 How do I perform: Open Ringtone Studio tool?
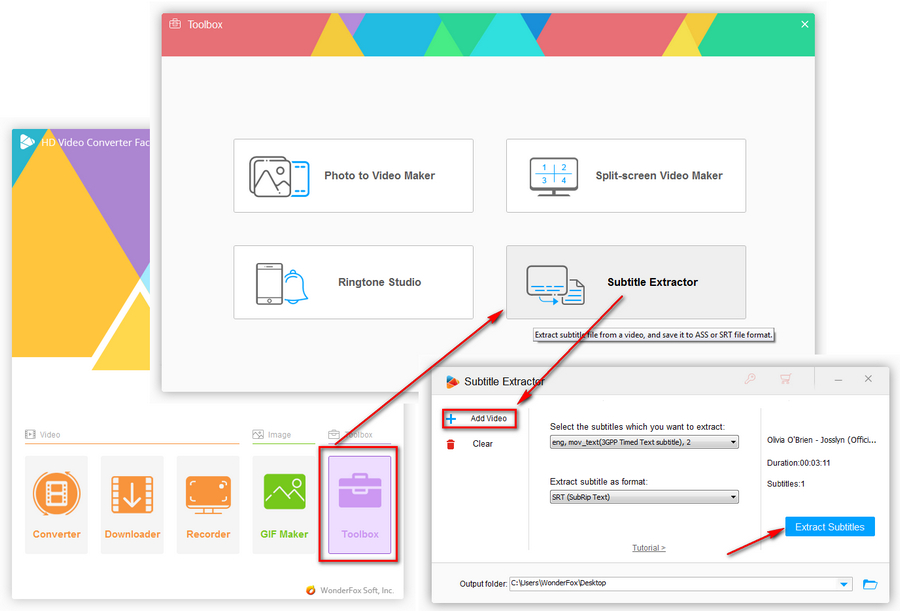tap(353, 282)
